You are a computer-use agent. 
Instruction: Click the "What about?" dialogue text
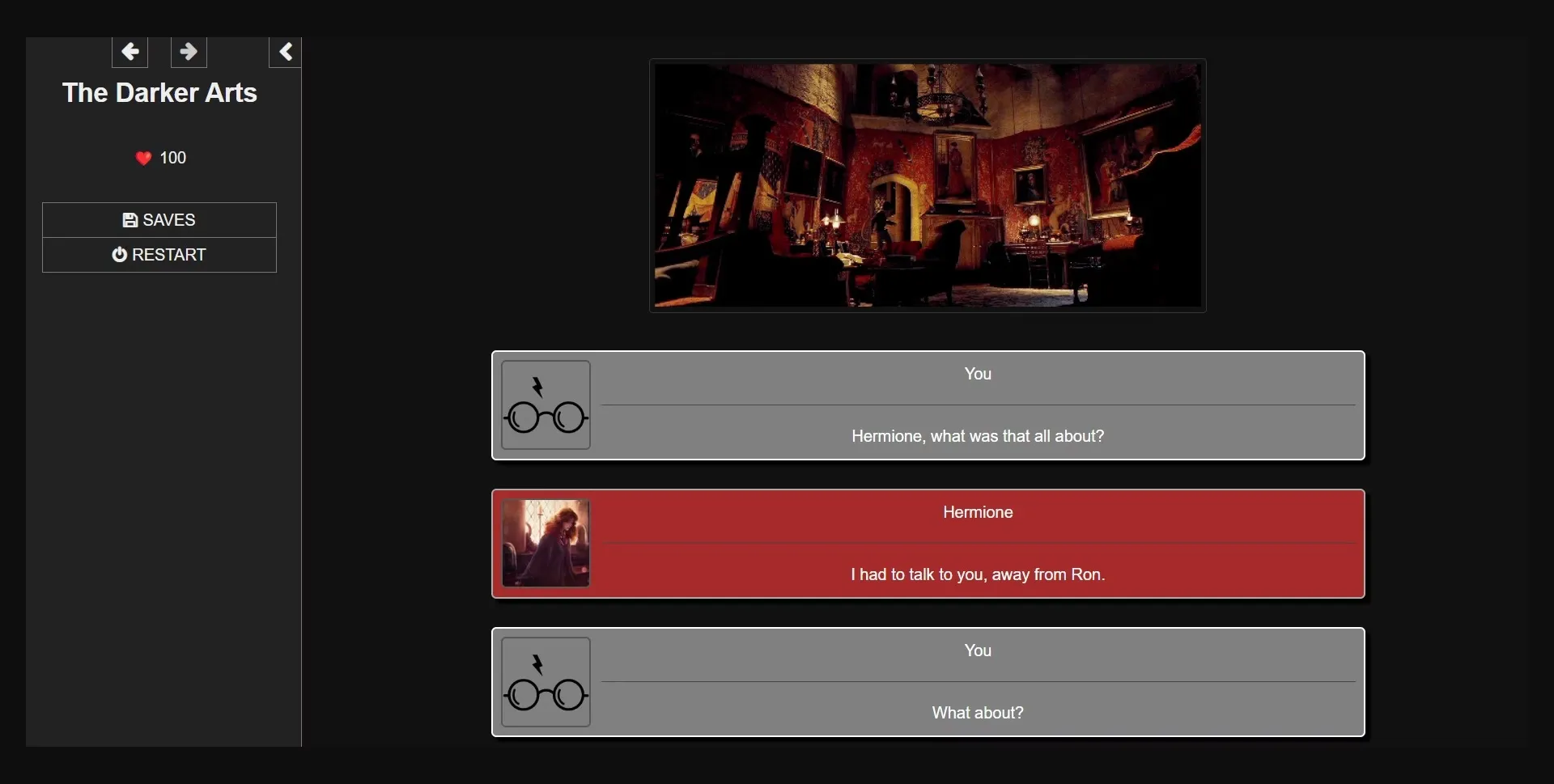tap(977, 713)
